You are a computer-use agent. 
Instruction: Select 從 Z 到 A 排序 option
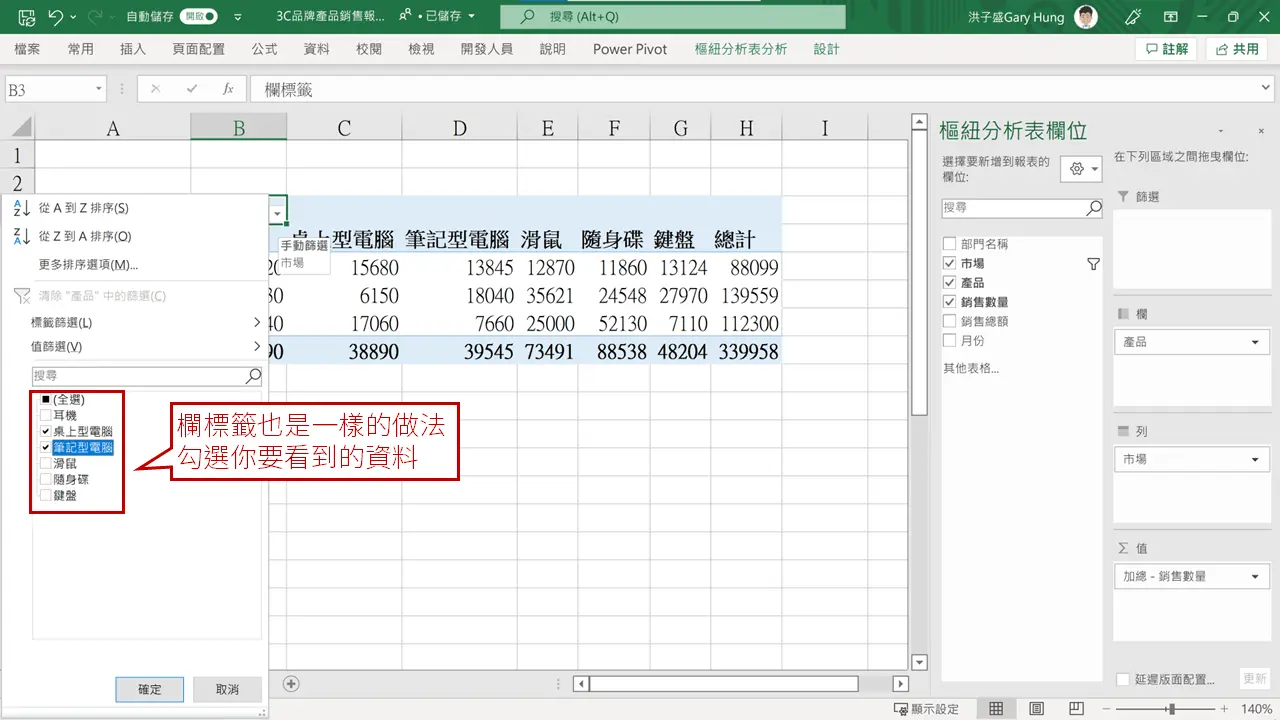[84, 236]
